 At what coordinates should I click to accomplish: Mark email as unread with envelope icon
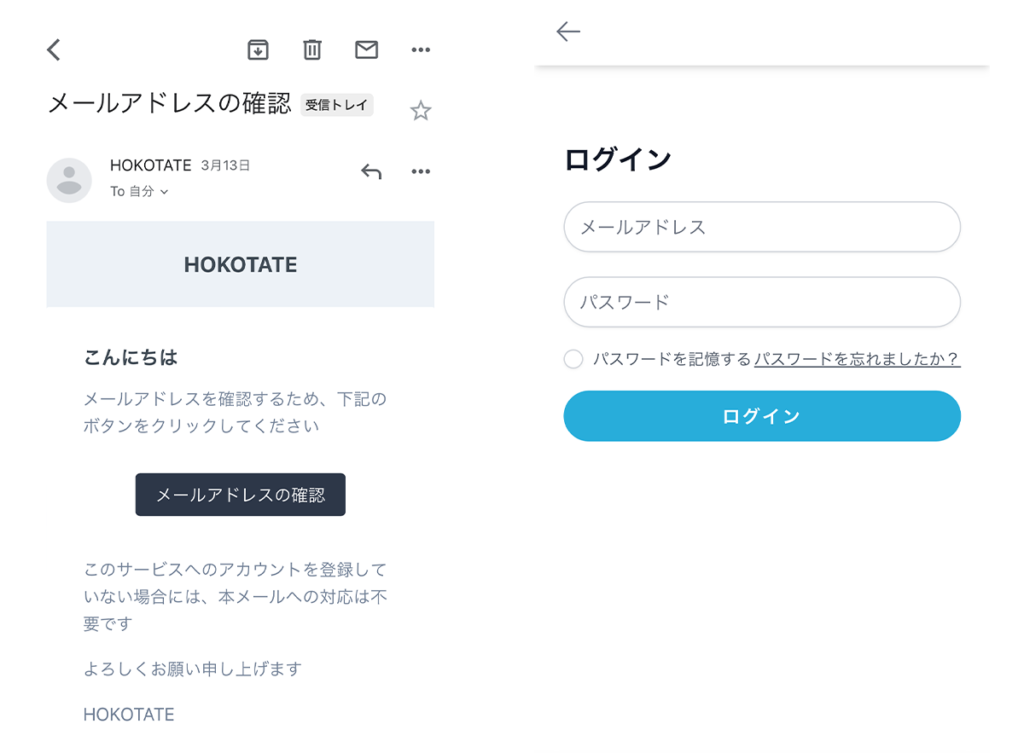pos(366,50)
